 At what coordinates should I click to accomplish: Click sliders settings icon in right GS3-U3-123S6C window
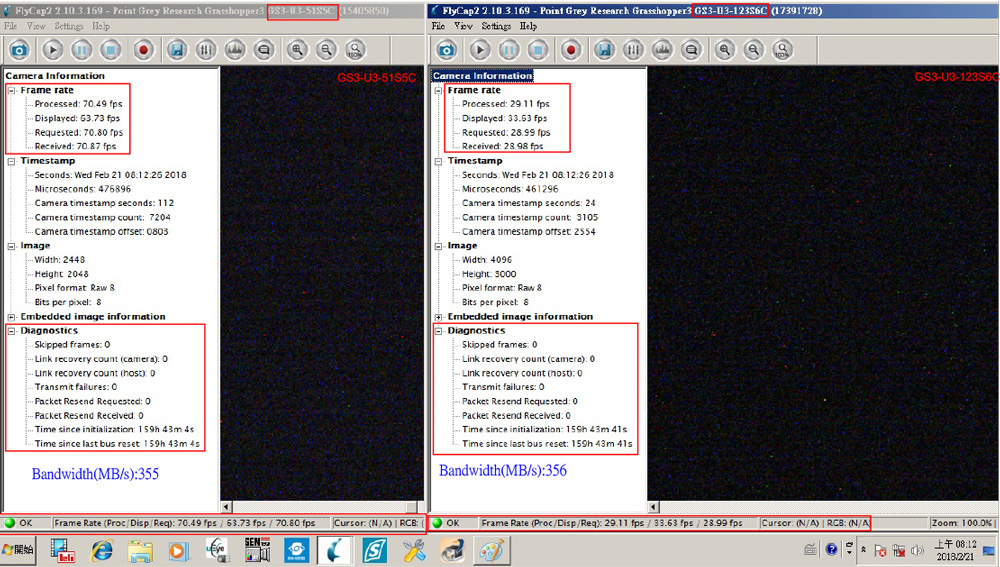point(633,49)
